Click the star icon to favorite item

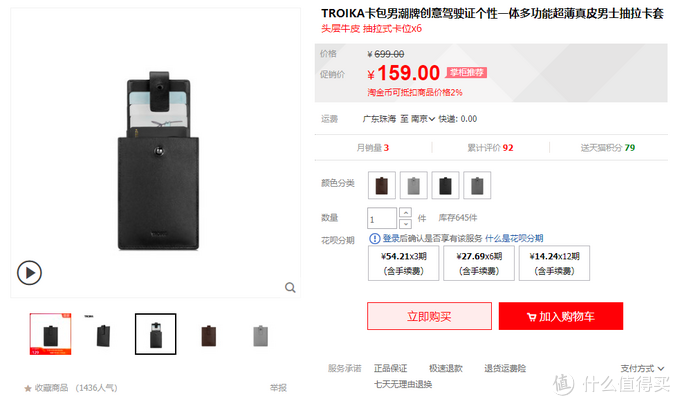pyautogui.click(x=28, y=388)
